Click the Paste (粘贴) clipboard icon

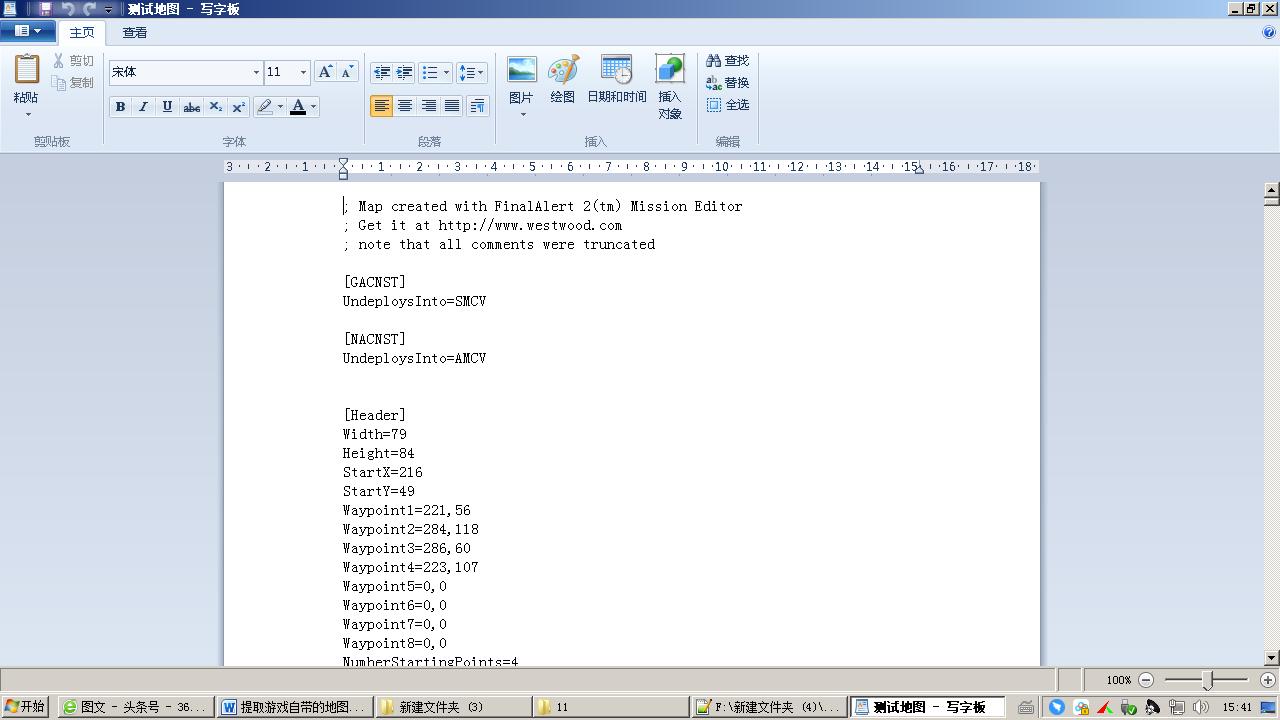27,70
